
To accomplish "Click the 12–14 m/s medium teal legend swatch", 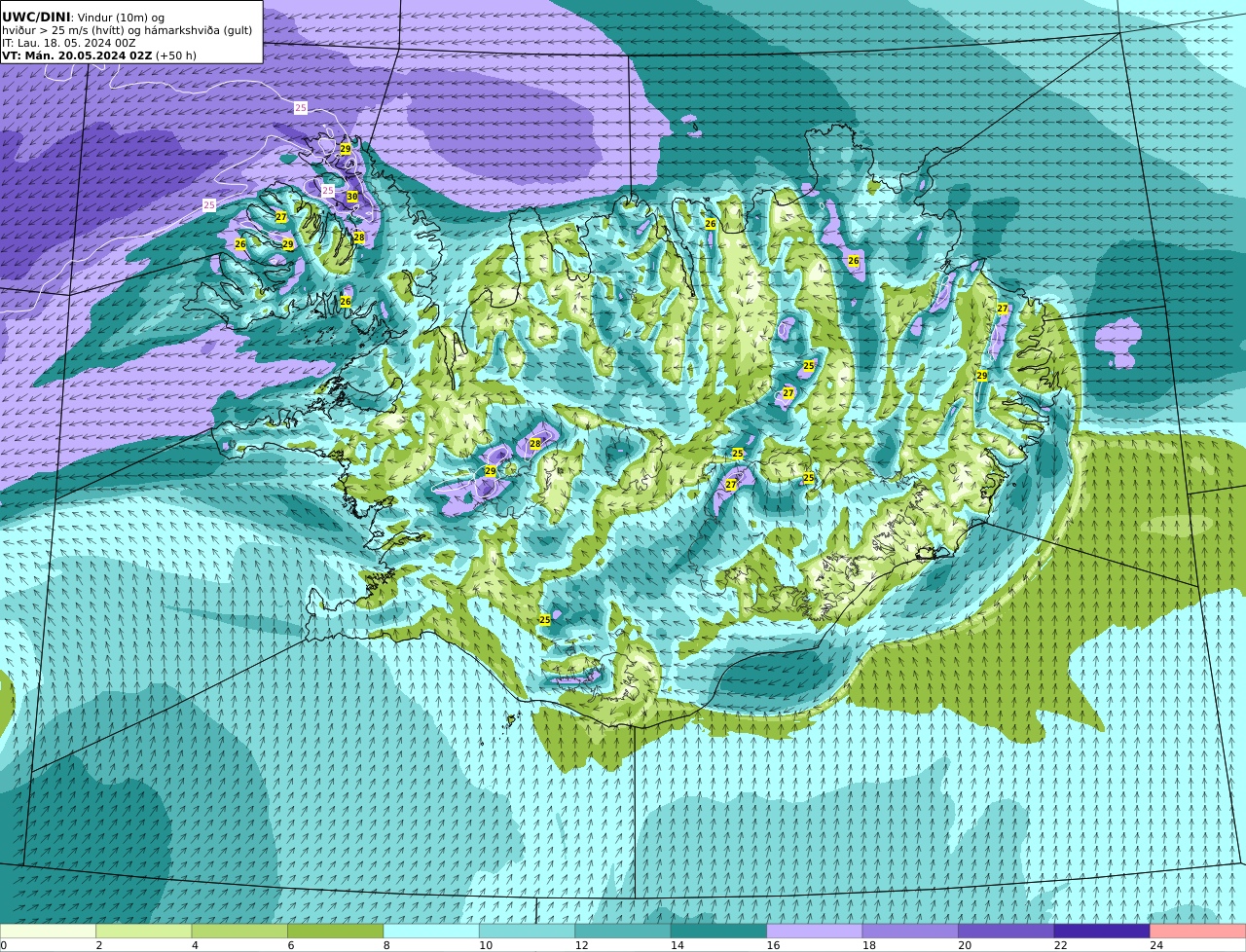I will 623,931.
